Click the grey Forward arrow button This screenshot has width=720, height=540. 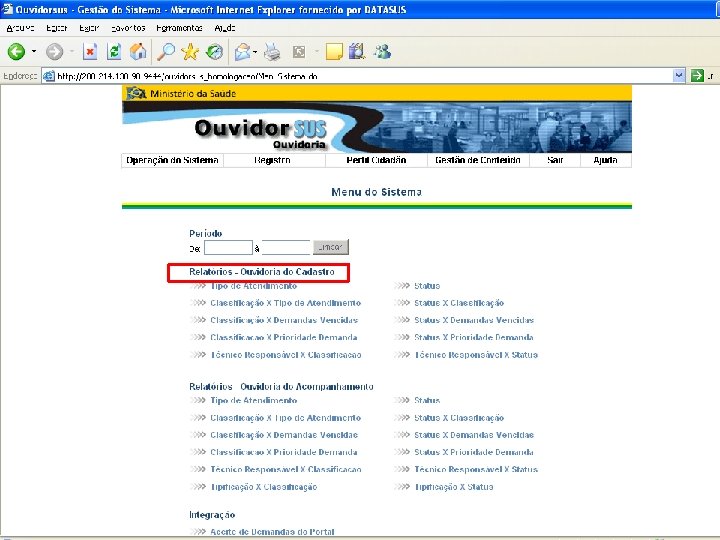(x=54, y=51)
